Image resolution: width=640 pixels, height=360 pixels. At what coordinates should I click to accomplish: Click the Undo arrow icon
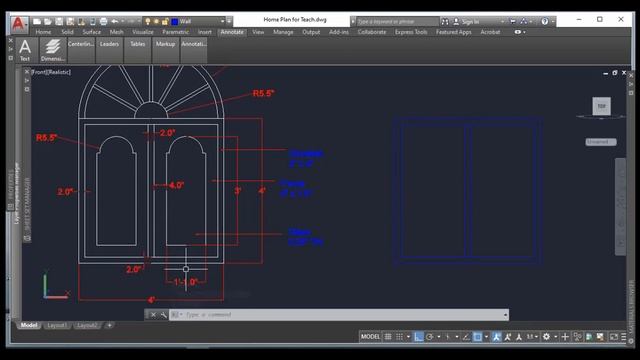click(115, 21)
